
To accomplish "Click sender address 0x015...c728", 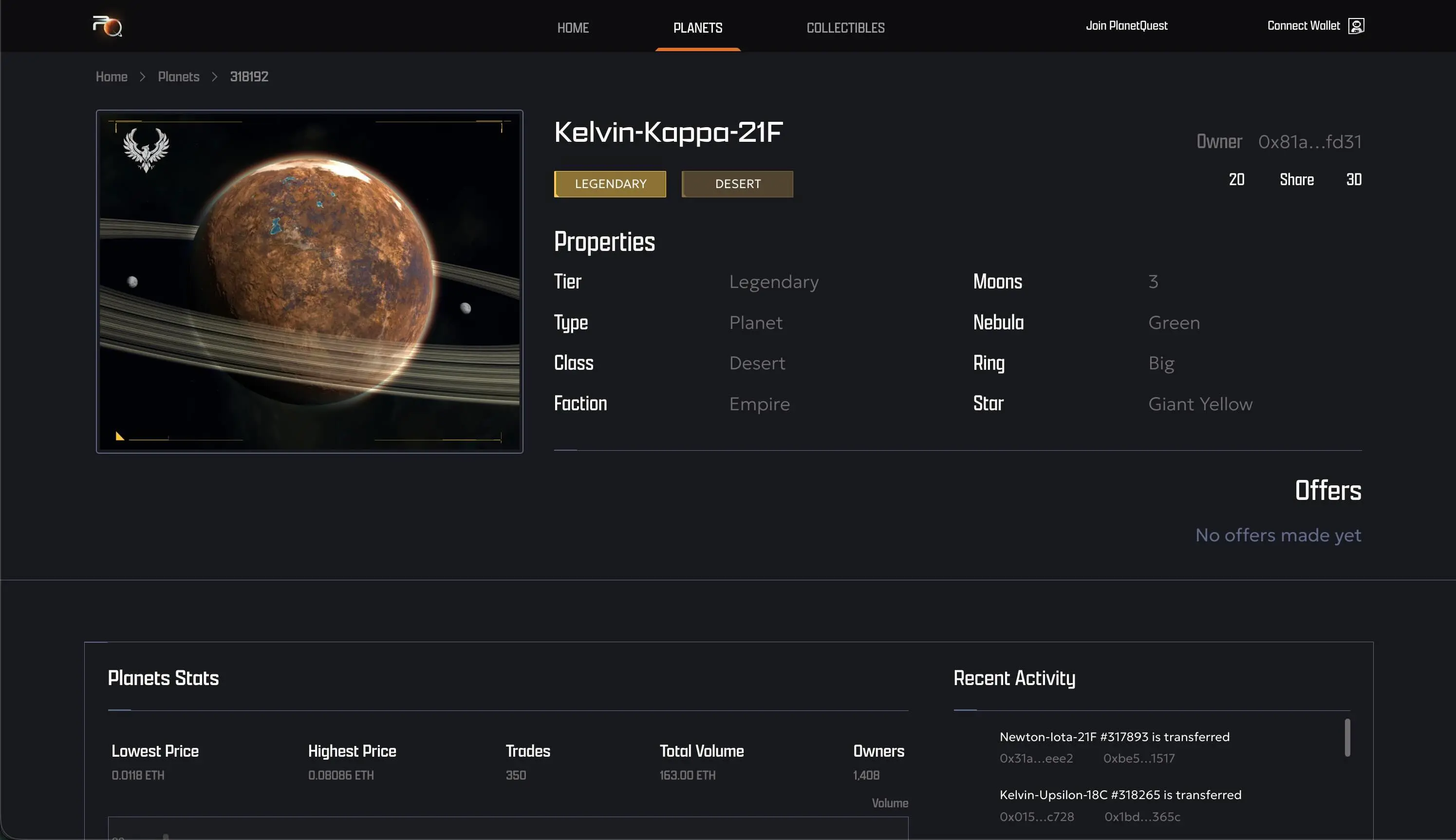I will (1036, 817).
